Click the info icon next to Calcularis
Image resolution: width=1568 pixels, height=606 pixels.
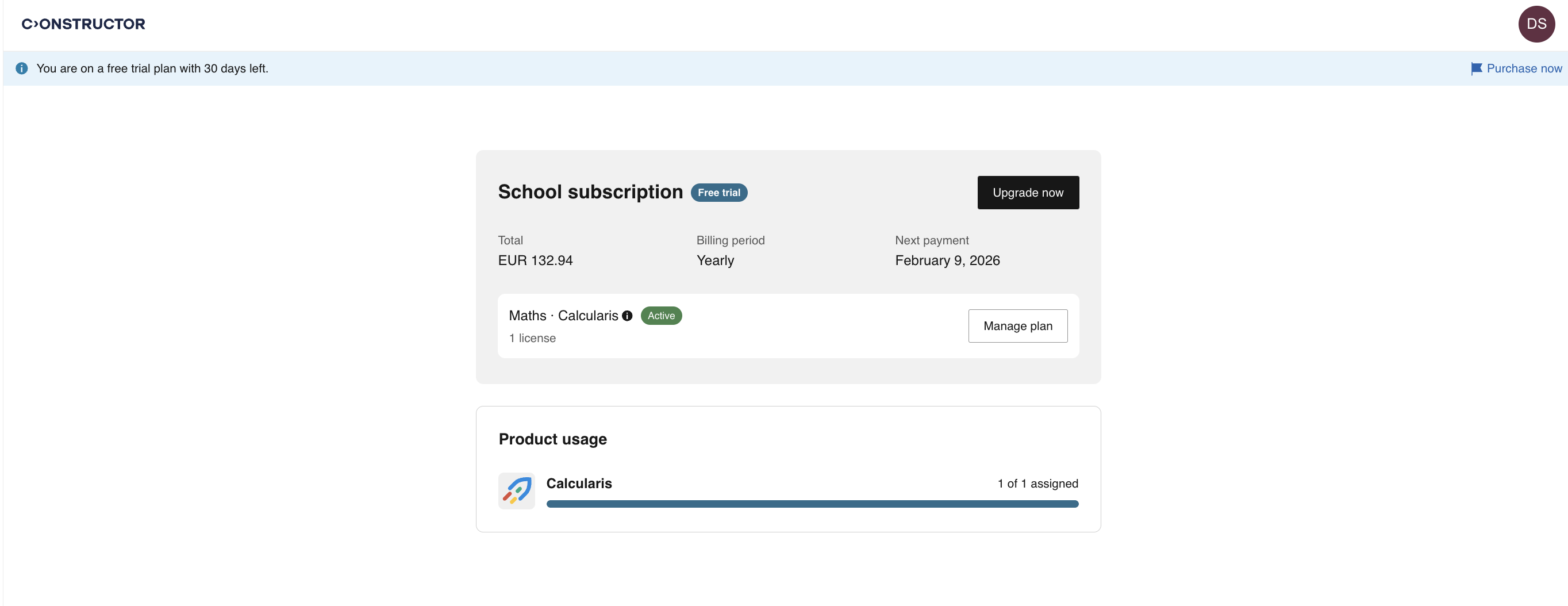[627, 316]
